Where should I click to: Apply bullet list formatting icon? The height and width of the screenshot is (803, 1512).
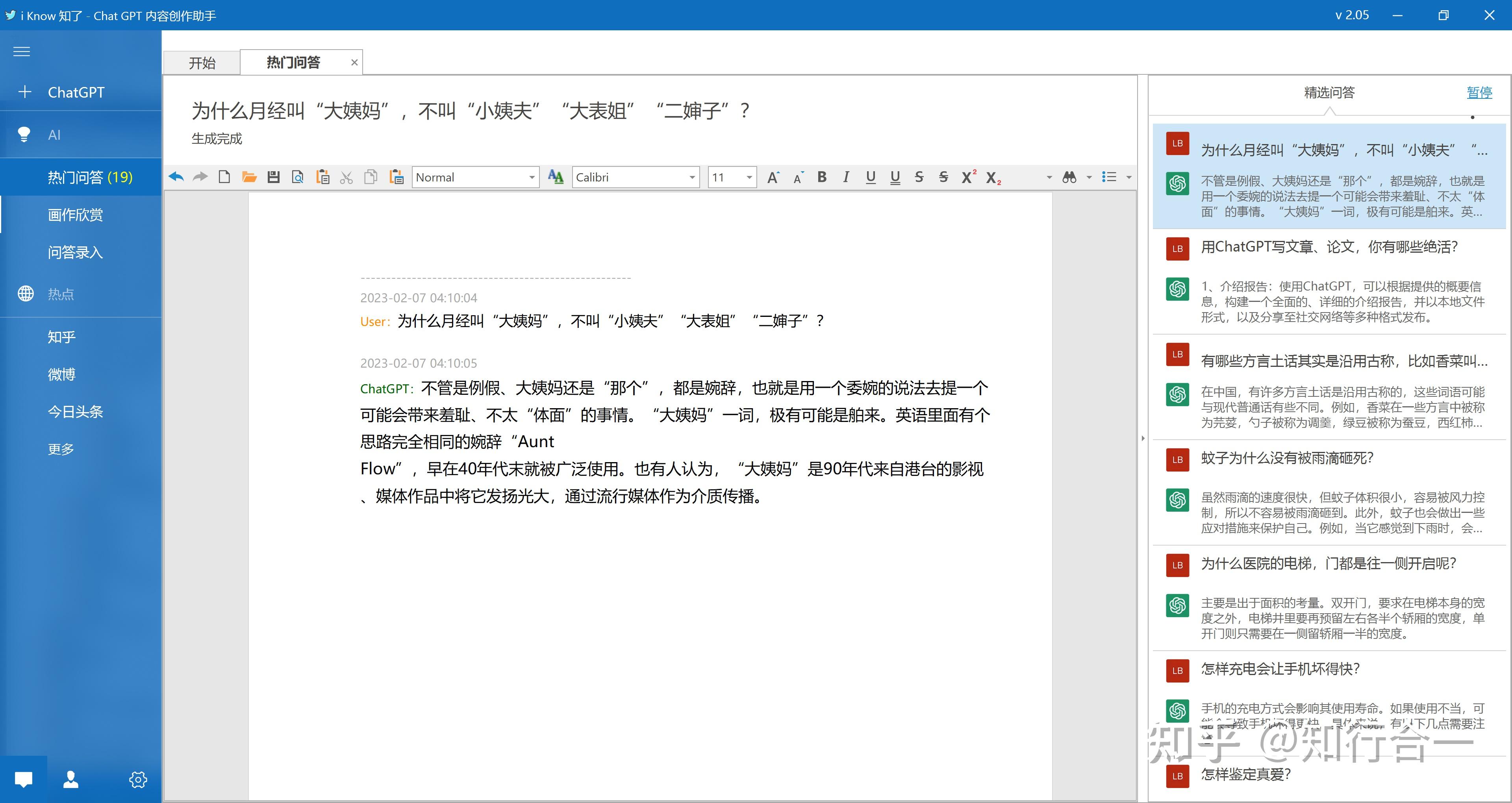point(1109,177)
